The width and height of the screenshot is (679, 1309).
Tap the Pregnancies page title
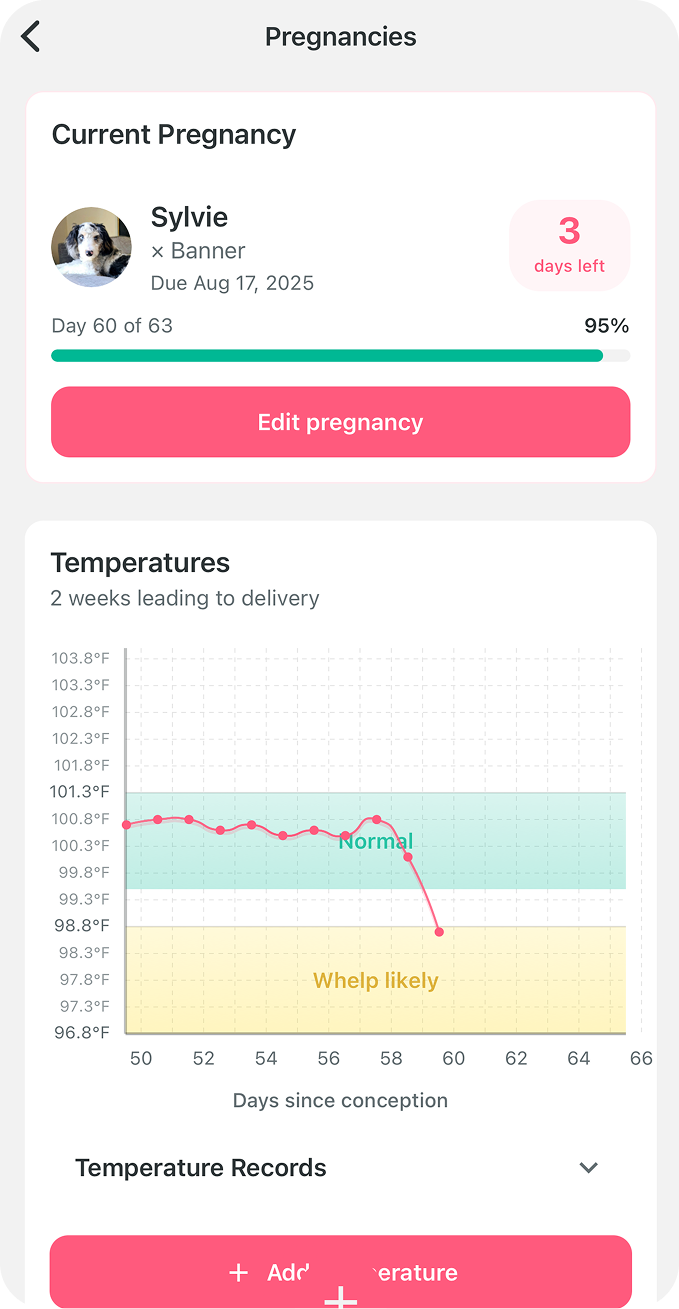[x=340, y=37]
